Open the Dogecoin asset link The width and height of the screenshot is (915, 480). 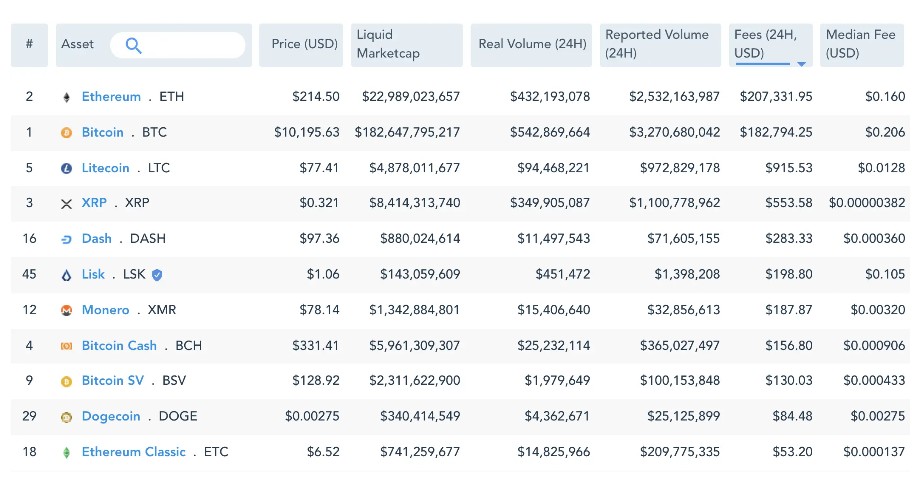pyautogui.click(x=111, y=416)
